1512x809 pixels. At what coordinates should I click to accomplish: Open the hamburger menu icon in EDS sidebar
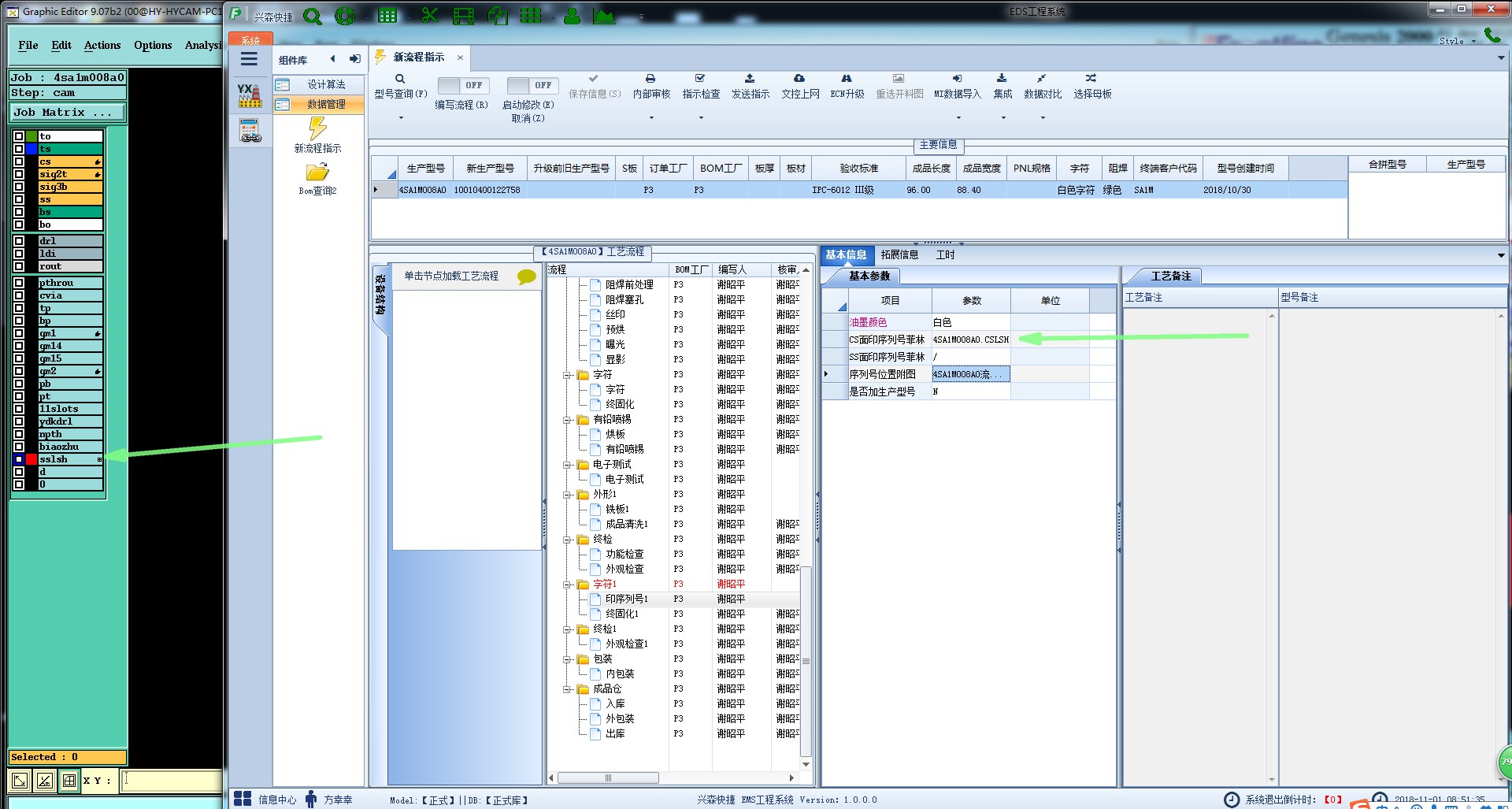point(249,59)
